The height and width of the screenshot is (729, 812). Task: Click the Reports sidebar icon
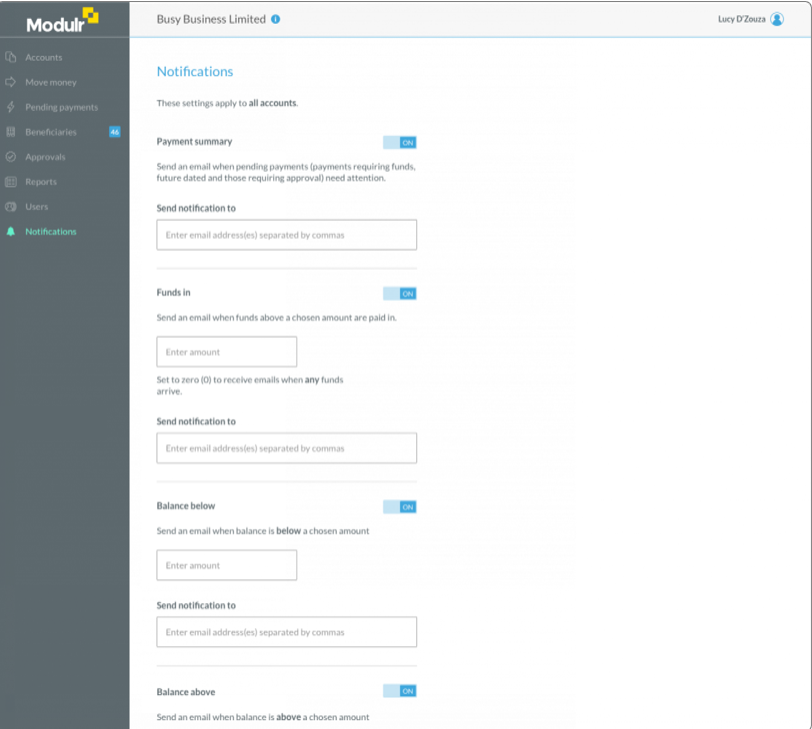pyautogui.click(x=11, y=181)
